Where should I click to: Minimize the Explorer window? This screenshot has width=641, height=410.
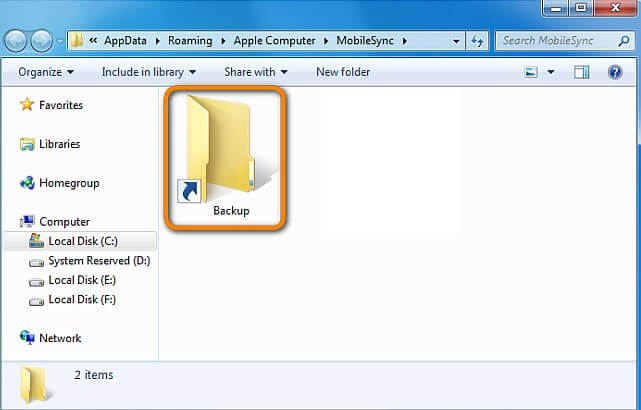[556, 8]
